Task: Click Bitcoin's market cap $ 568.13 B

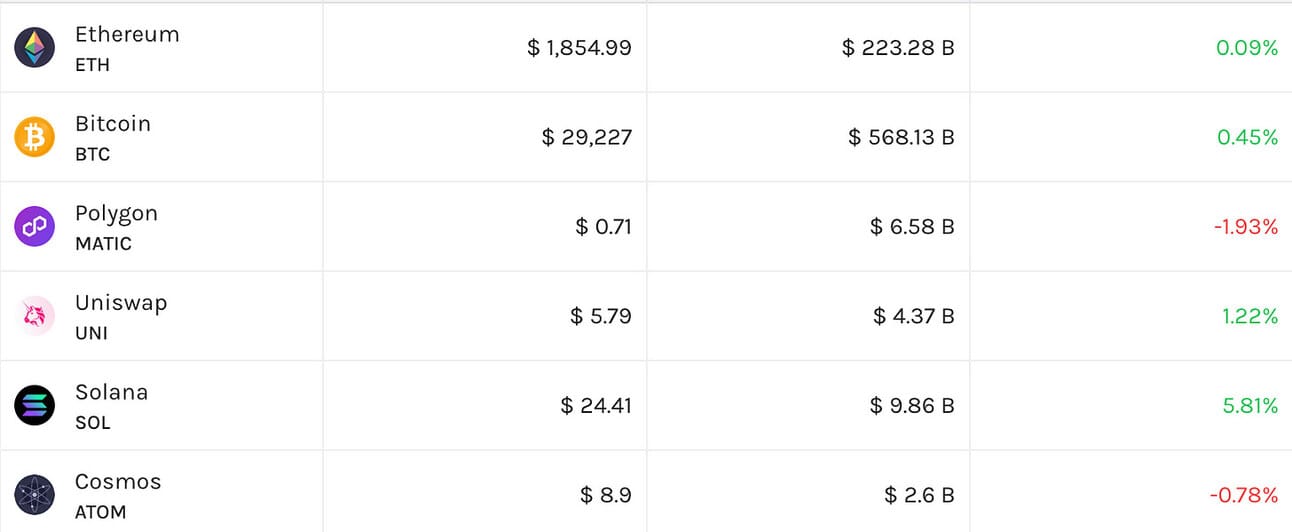Action: coord(901,137)
